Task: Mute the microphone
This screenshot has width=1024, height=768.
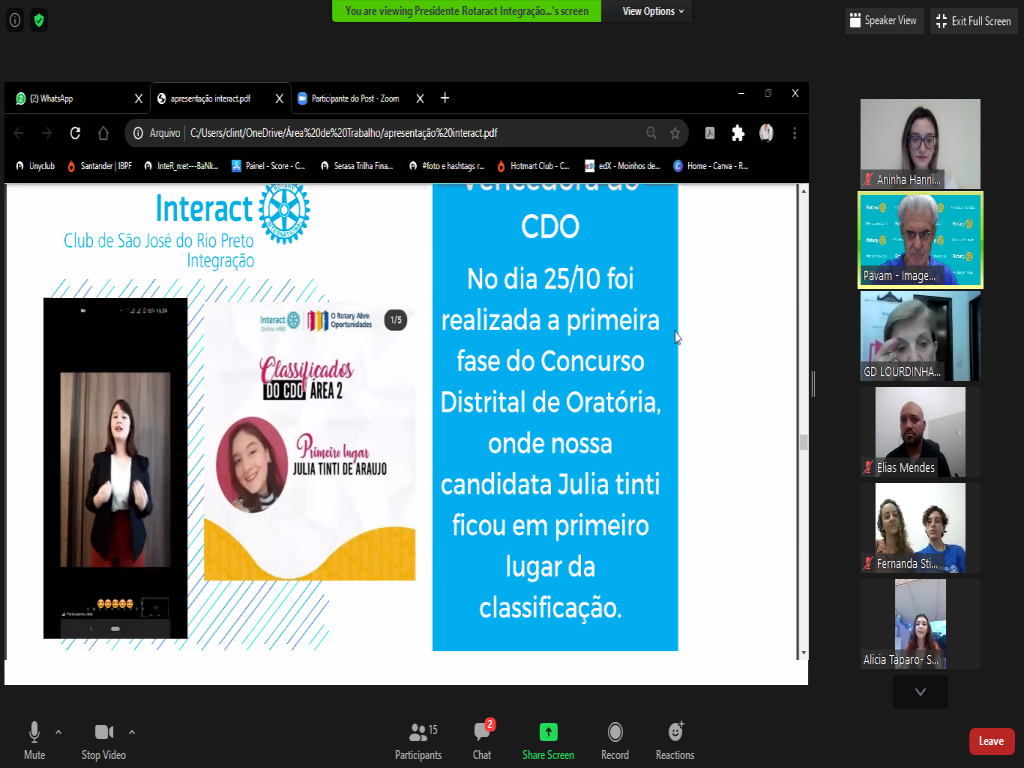Action: tap(35, 740)
